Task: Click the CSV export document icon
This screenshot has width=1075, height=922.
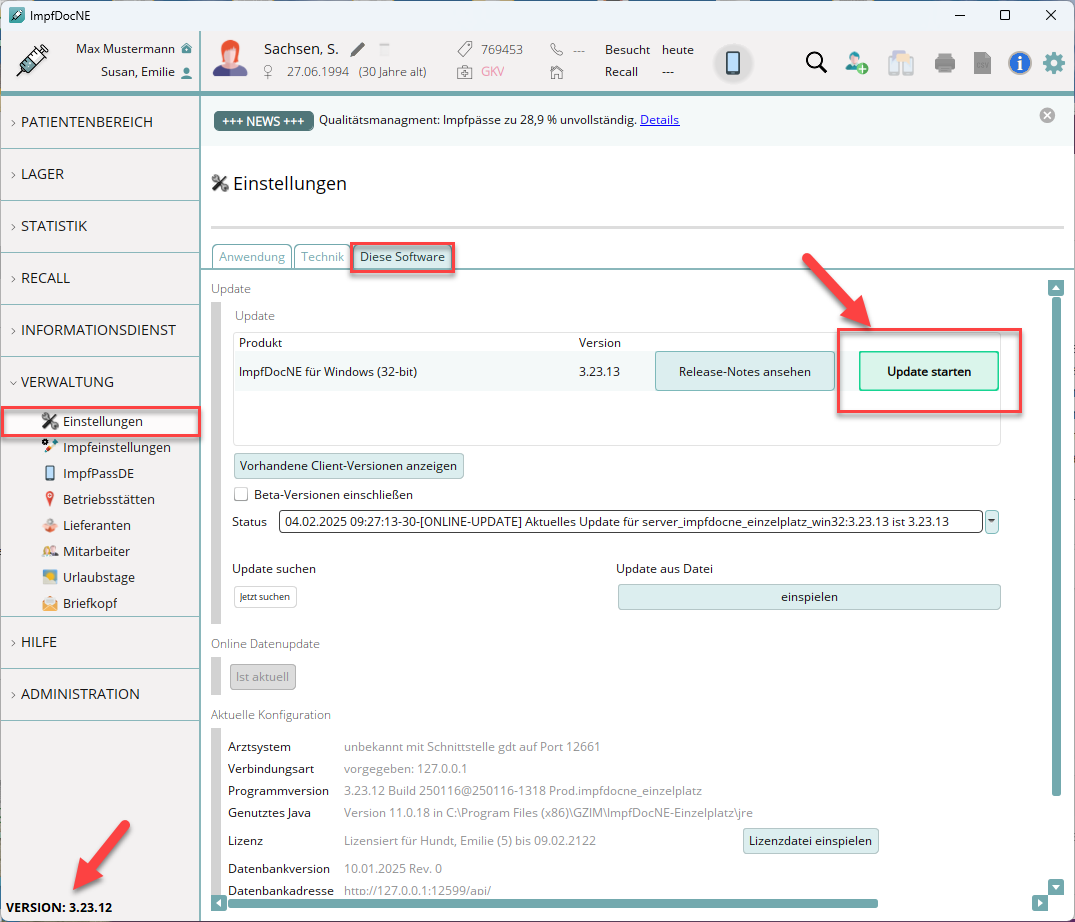Action: 982,63
